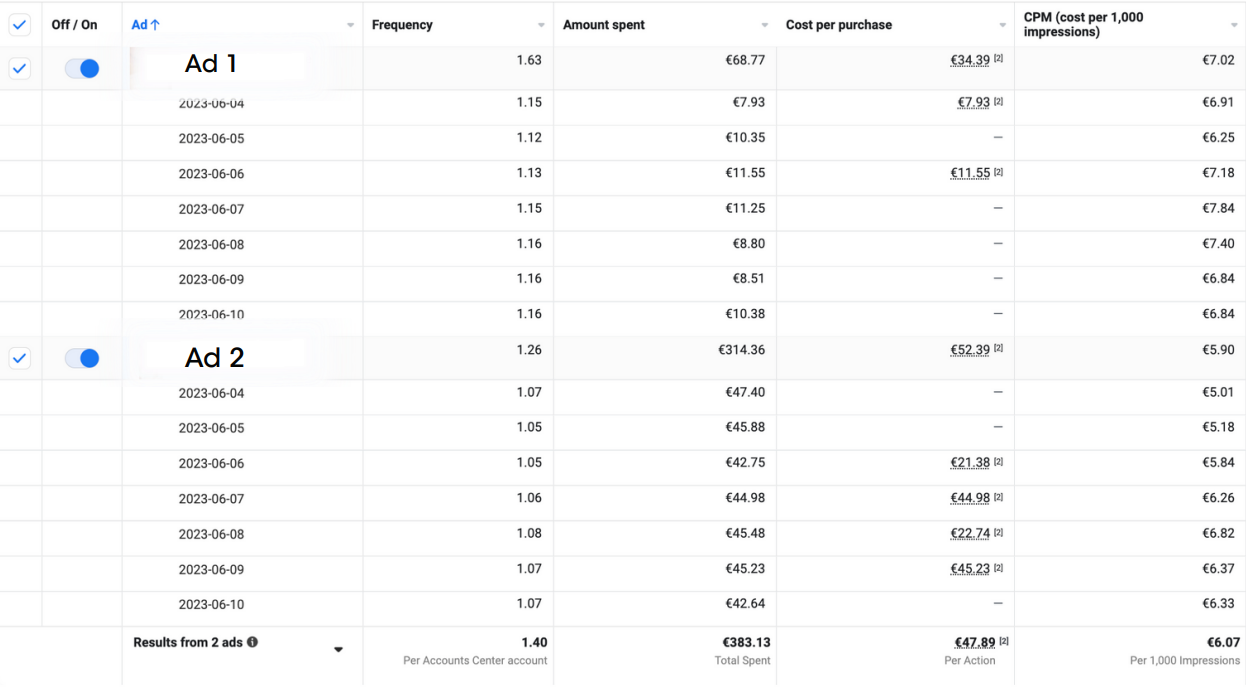Viewport: 1246px width, 687px height.
Task: Select the frequency value 1.08 cell
Action: [529, 533]
